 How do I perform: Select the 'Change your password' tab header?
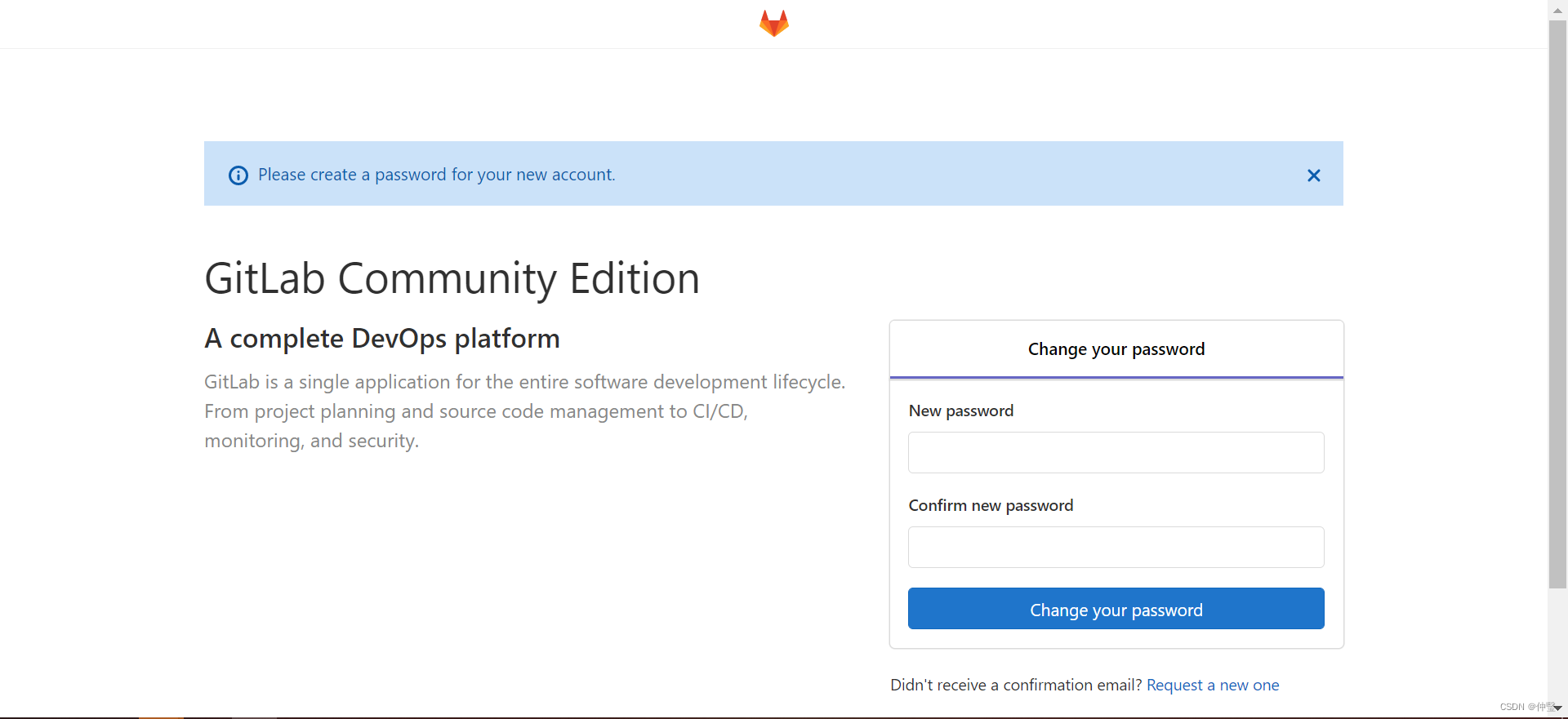click(1116, 349)
